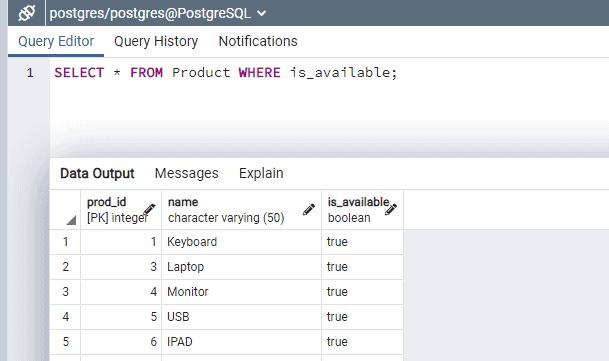The width and height of the screenshot is (609, 361).
Task: Show the Explain tab
Action: (261, 173)
